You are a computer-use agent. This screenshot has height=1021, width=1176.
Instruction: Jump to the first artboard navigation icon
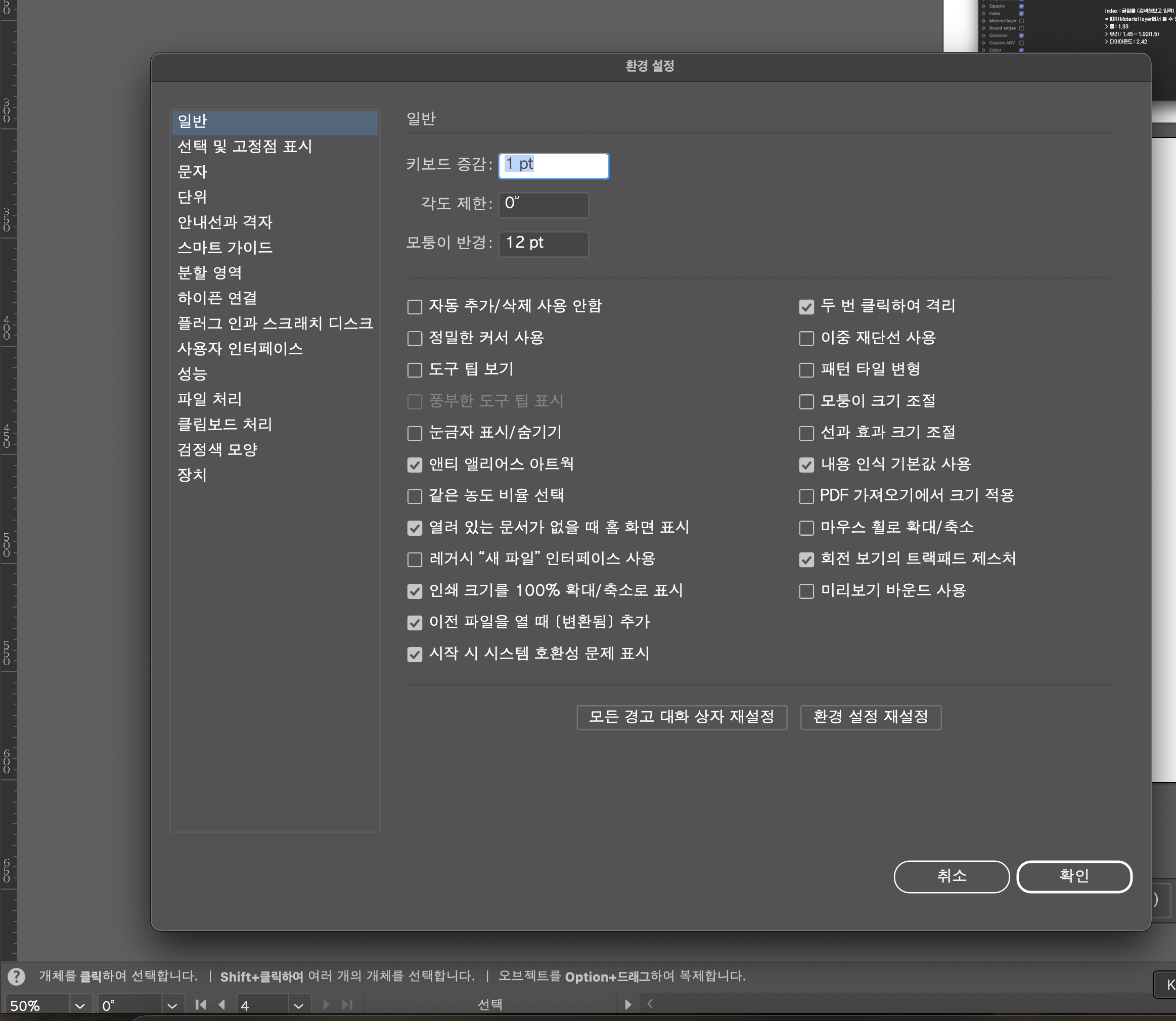pos(200,1004)
